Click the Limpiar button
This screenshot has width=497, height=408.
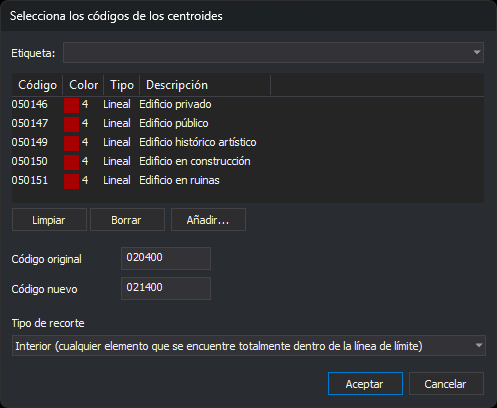[x=49, y=220]
